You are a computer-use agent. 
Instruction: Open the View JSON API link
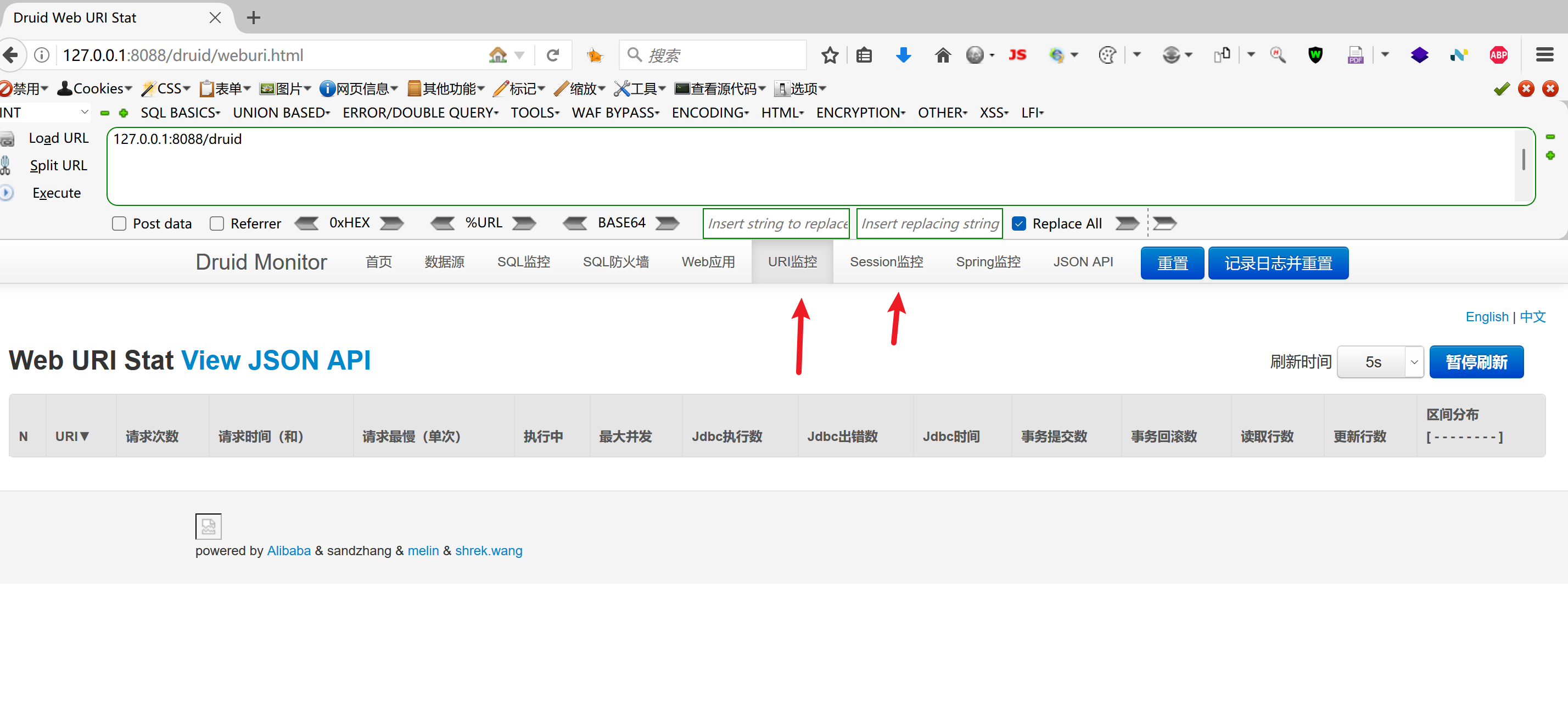pyautogui.click(x=276, y=361)
